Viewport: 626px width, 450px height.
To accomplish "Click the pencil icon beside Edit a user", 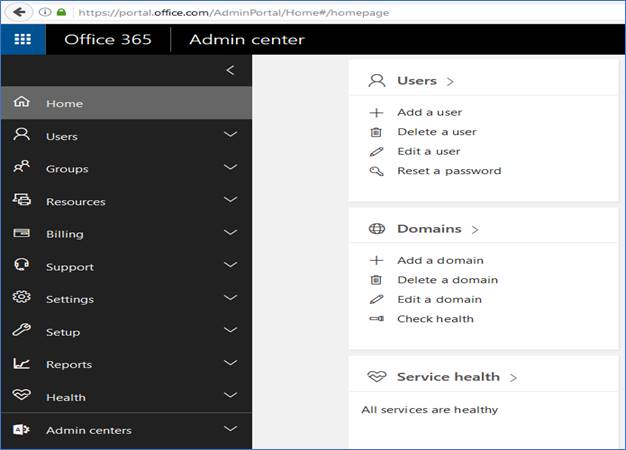I will [376, 152].
